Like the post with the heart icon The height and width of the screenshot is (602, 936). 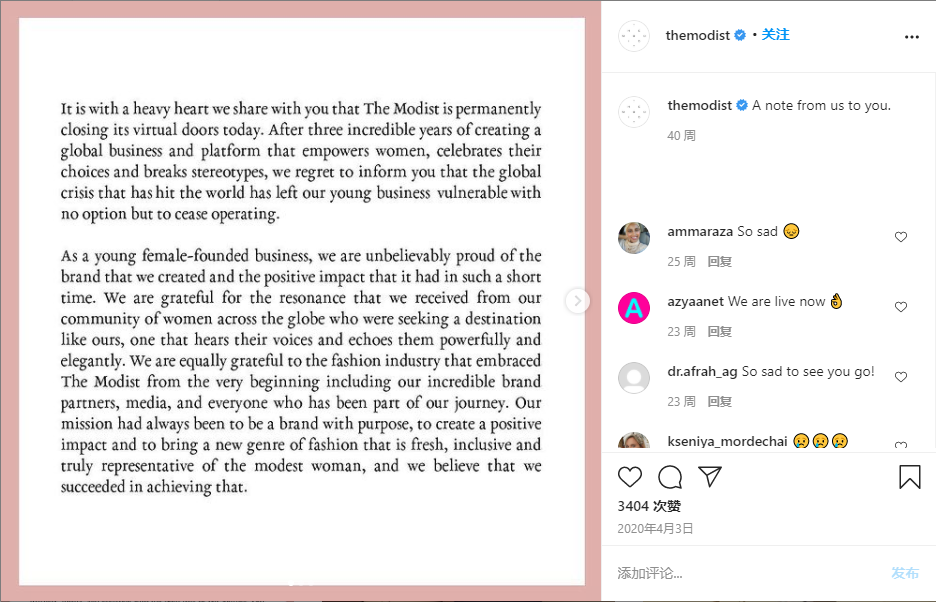pos(630,477)
